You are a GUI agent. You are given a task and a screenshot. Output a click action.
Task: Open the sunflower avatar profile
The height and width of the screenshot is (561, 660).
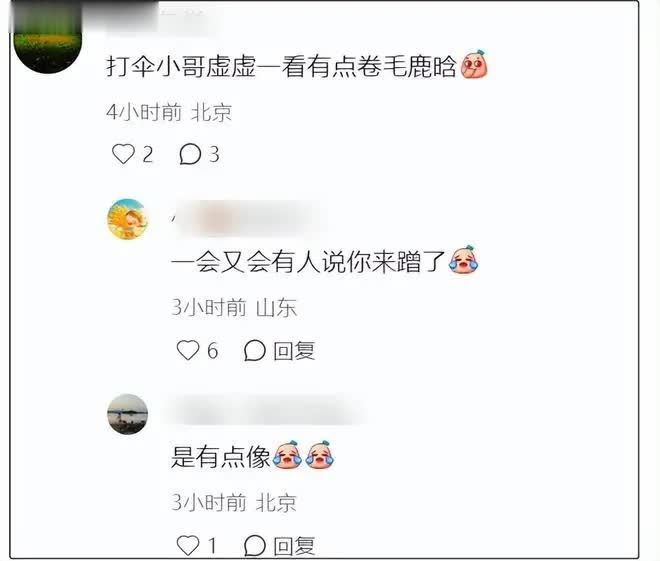[x=128, y=219]
